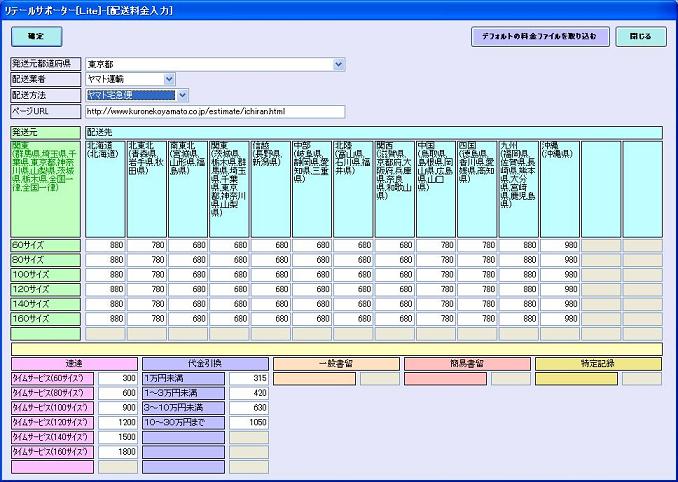
Task: Click the empty pink field under 簡易書留
Action: pyautogui.click(x=445, y=379)
